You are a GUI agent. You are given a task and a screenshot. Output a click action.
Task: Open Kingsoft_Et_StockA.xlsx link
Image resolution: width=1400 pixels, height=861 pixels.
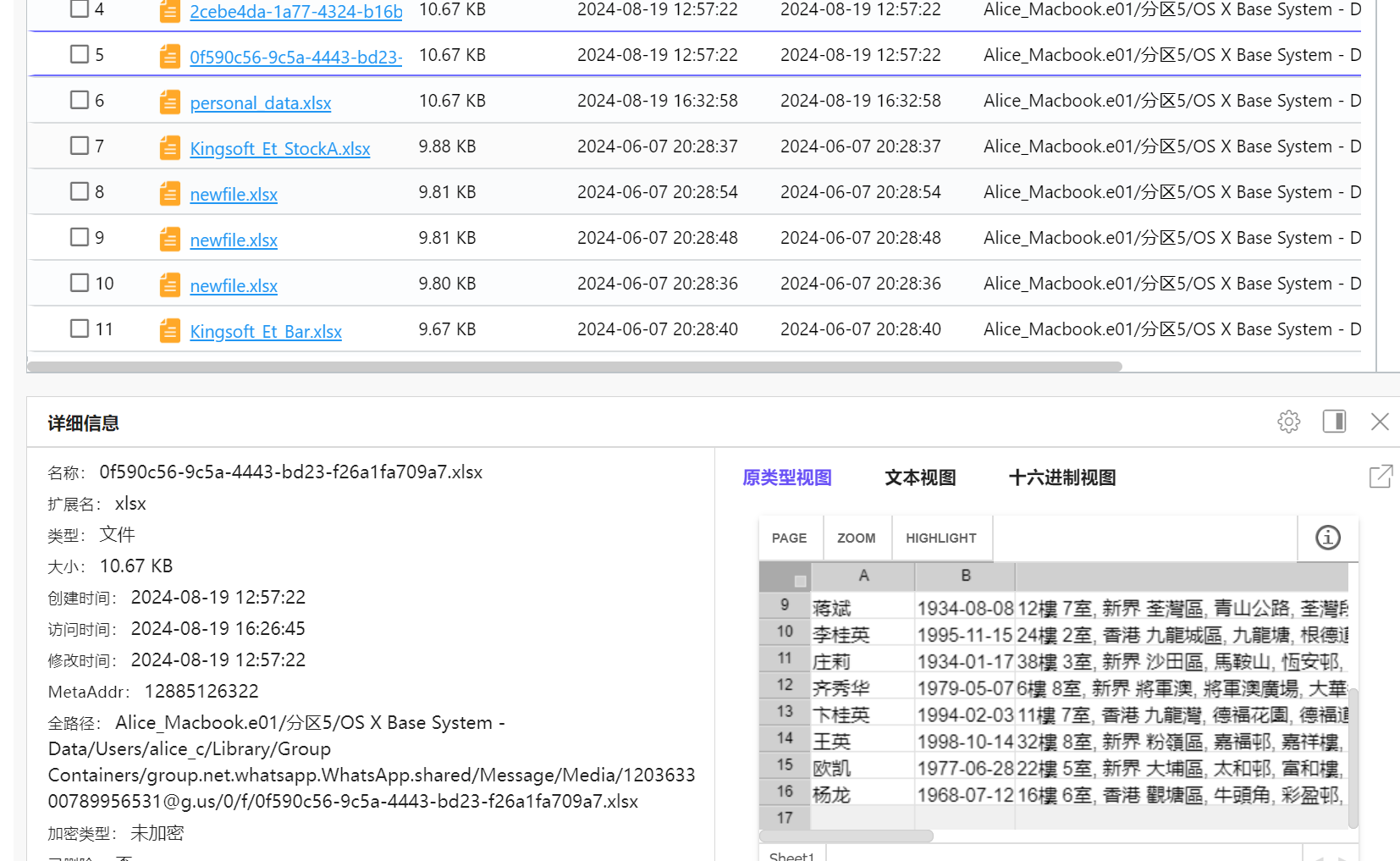pyautogui.click(x=280, y=149)
